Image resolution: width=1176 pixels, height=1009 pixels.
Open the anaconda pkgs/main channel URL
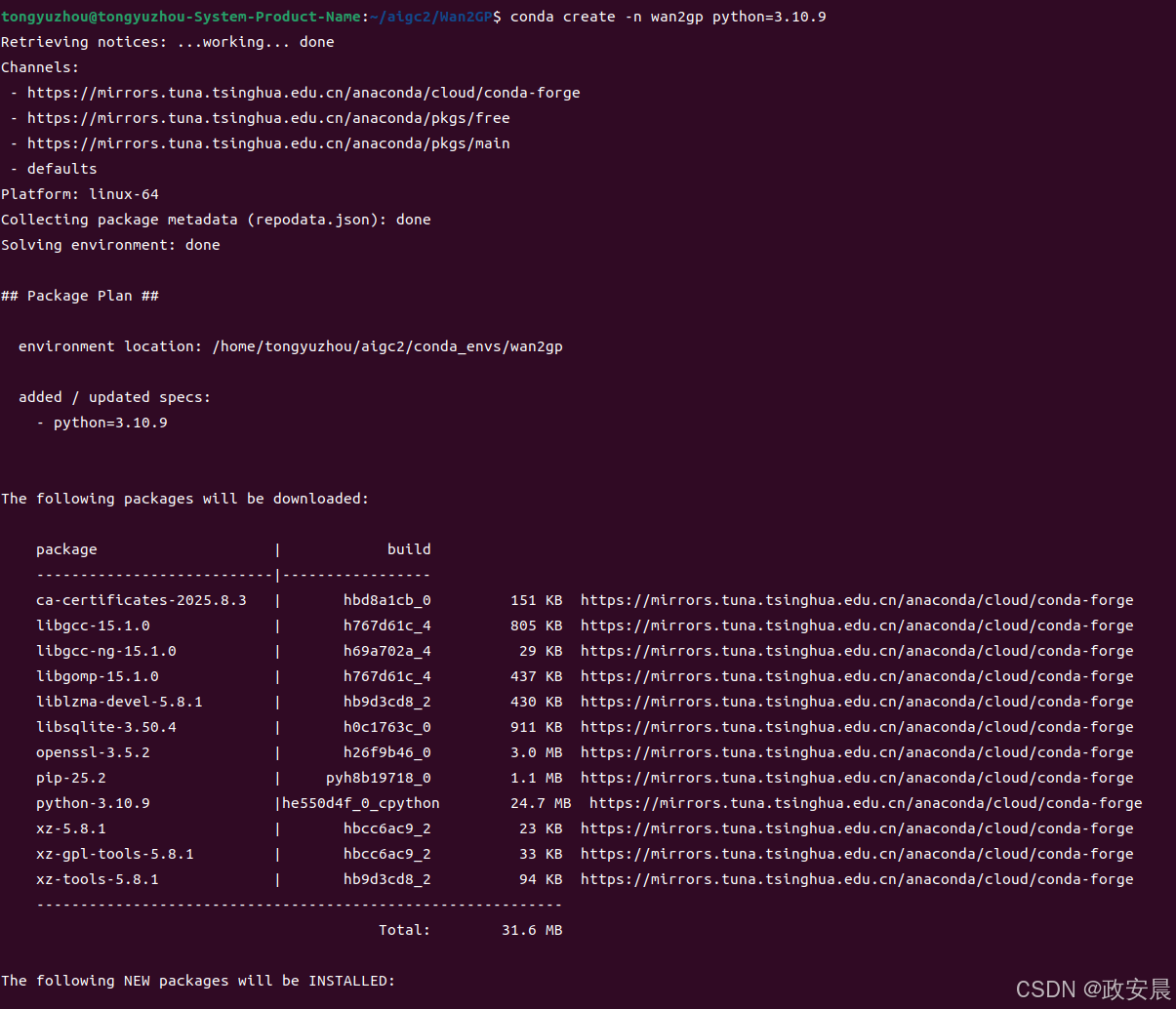[268, 143]
